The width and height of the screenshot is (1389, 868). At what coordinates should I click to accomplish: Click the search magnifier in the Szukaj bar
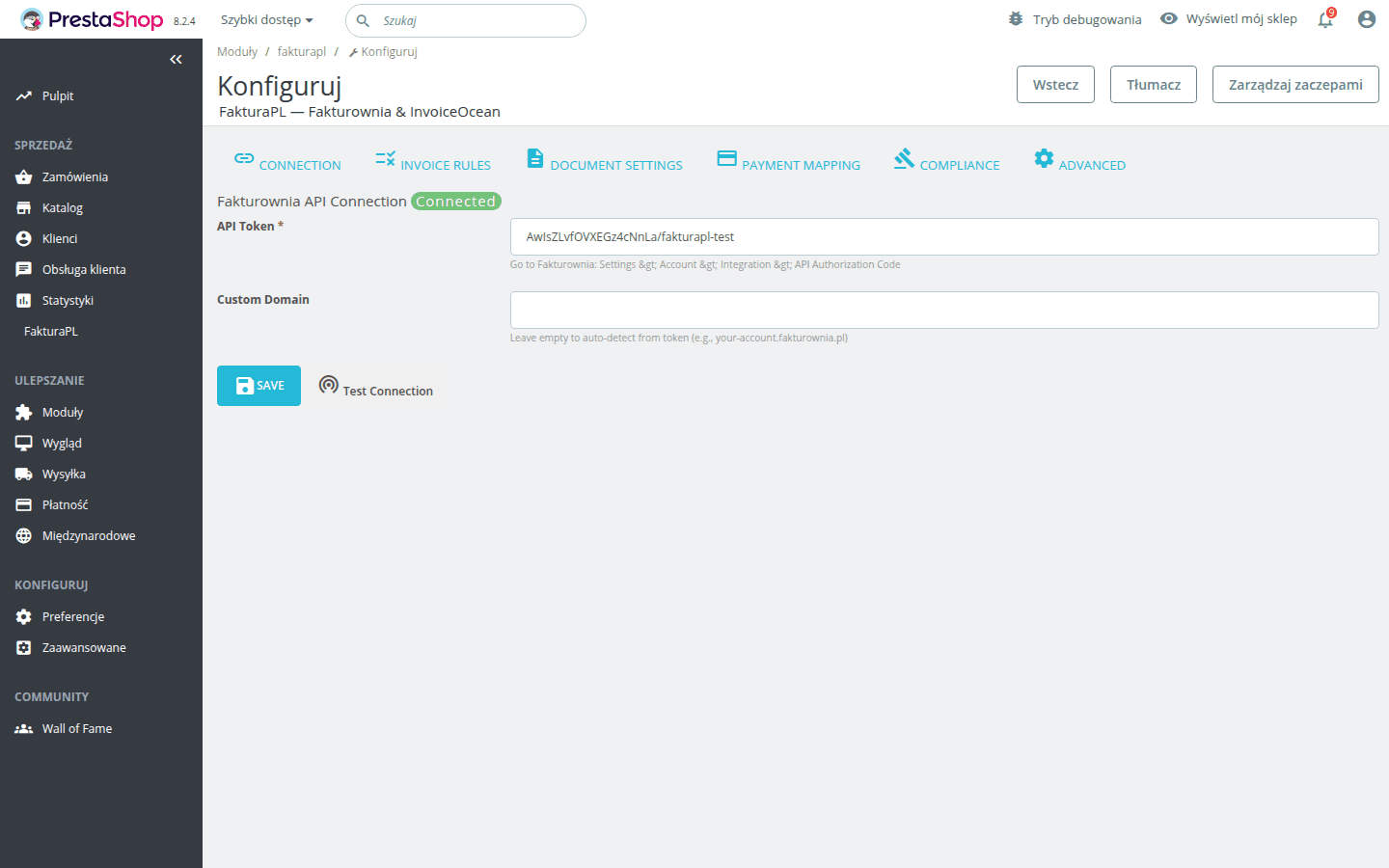click(x=363, y=20)
